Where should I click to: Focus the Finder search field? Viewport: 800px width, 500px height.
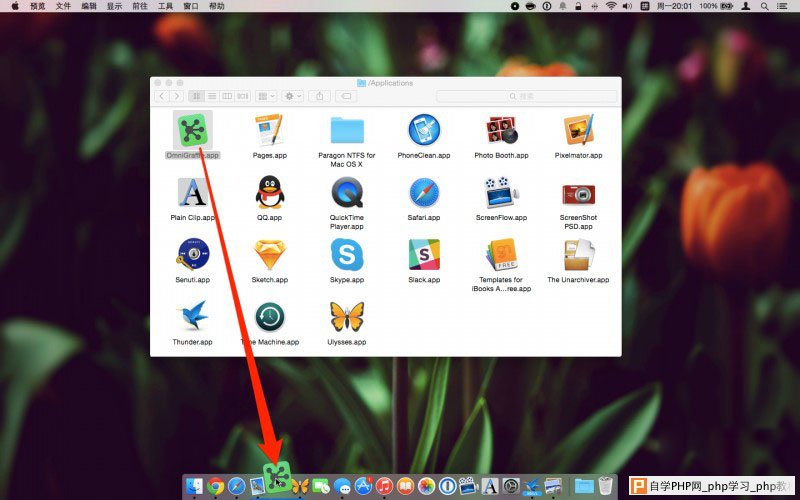click(x=527, y=96)
